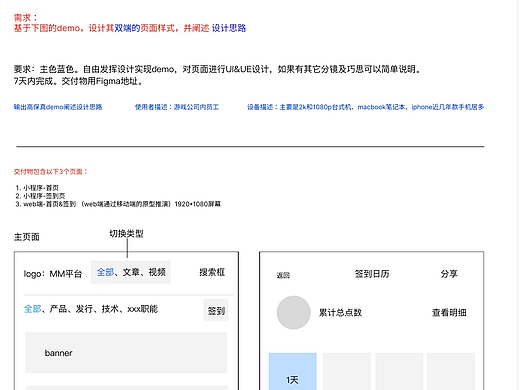
Task: Click the 7天内完成 requirement line
Action: point(78,81)
